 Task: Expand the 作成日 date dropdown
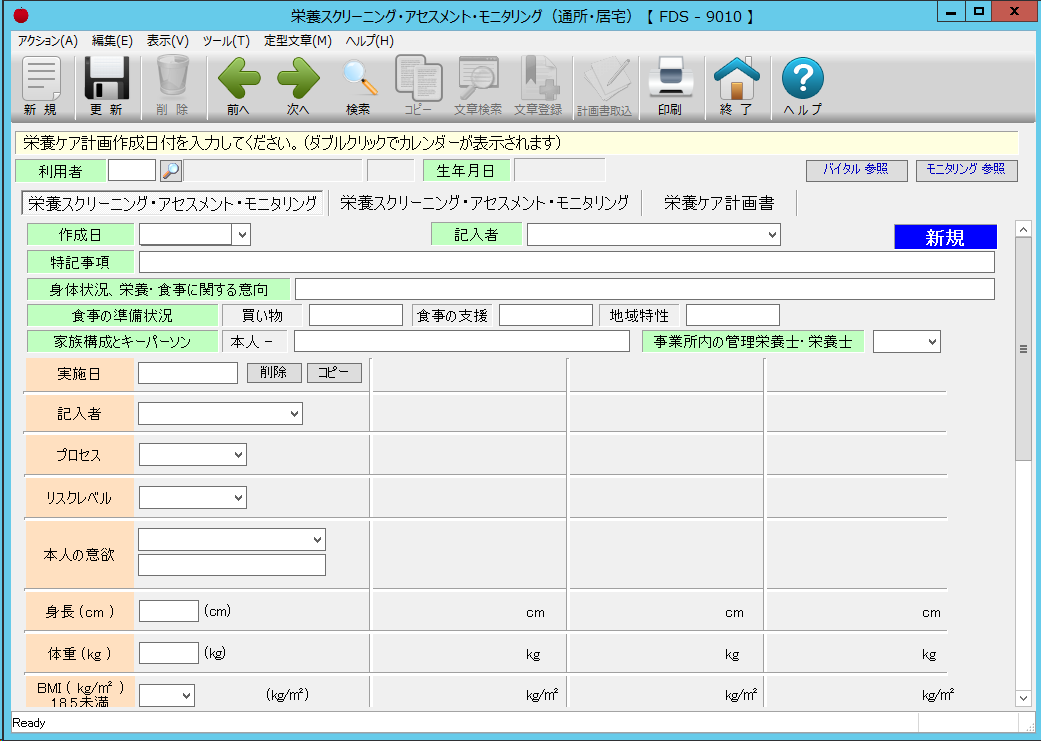click(241, 235)
